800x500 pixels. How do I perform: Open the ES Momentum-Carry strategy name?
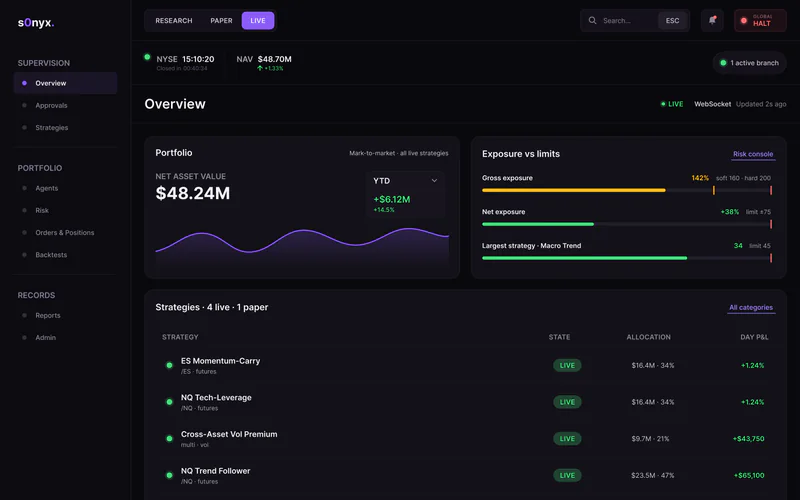[x=220, y=361]
